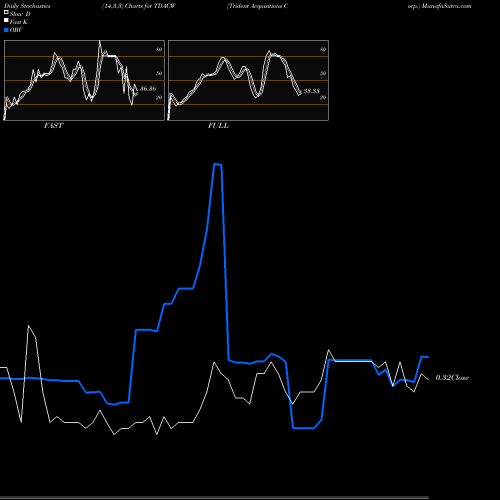Click the 50 level label on FULL chart
The width and height of the screenshot is (500, 500).
tap(323, 73)
